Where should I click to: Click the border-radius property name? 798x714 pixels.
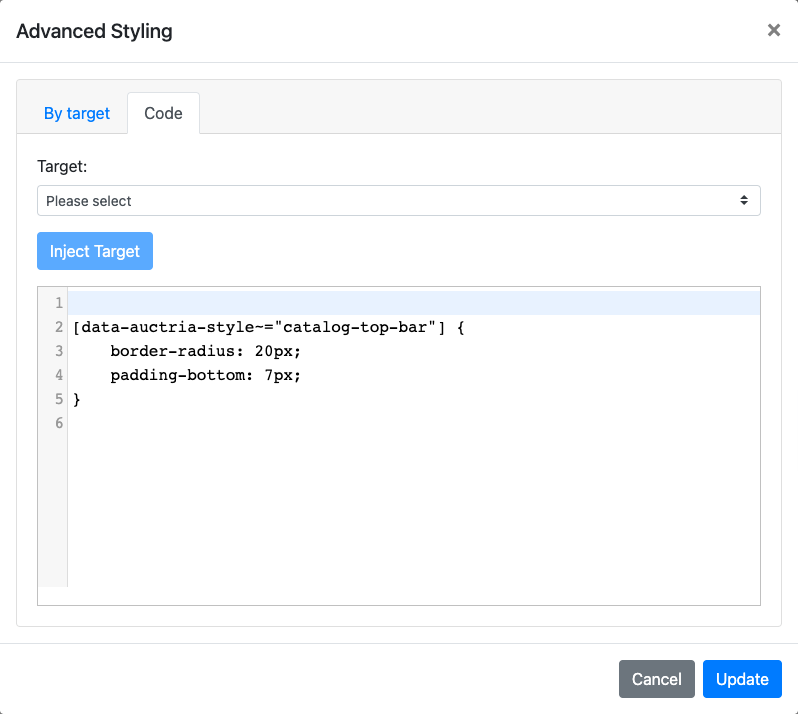point(164,351)
